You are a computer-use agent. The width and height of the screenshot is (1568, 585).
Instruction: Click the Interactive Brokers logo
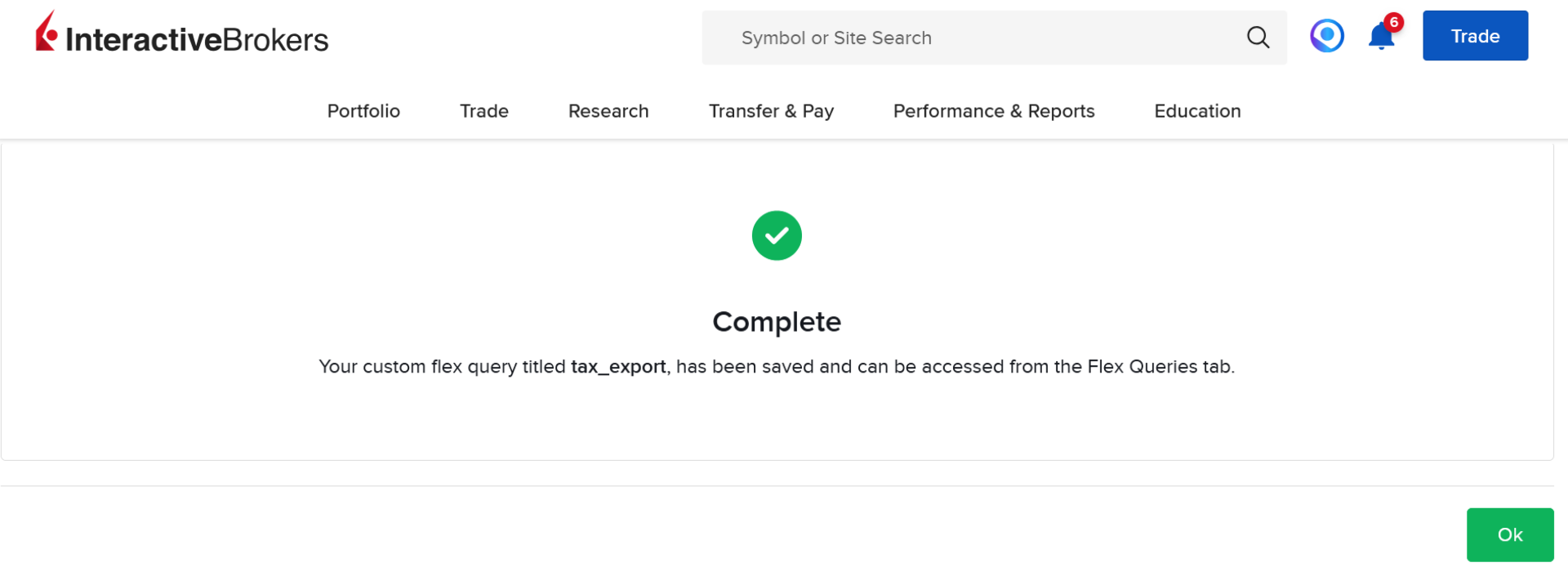coord(181,36)
